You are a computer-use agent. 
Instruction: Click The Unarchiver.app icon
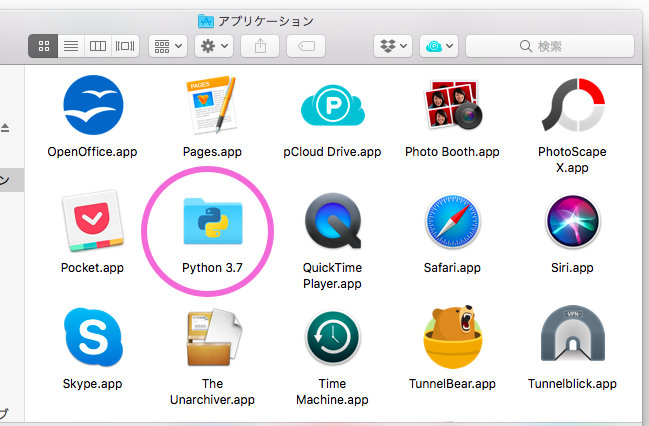point(214,337)
